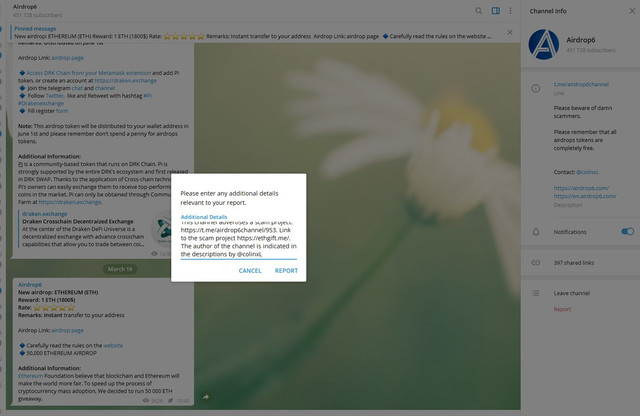
Task: Click the search icon in chat header
Action: (478, 11)
